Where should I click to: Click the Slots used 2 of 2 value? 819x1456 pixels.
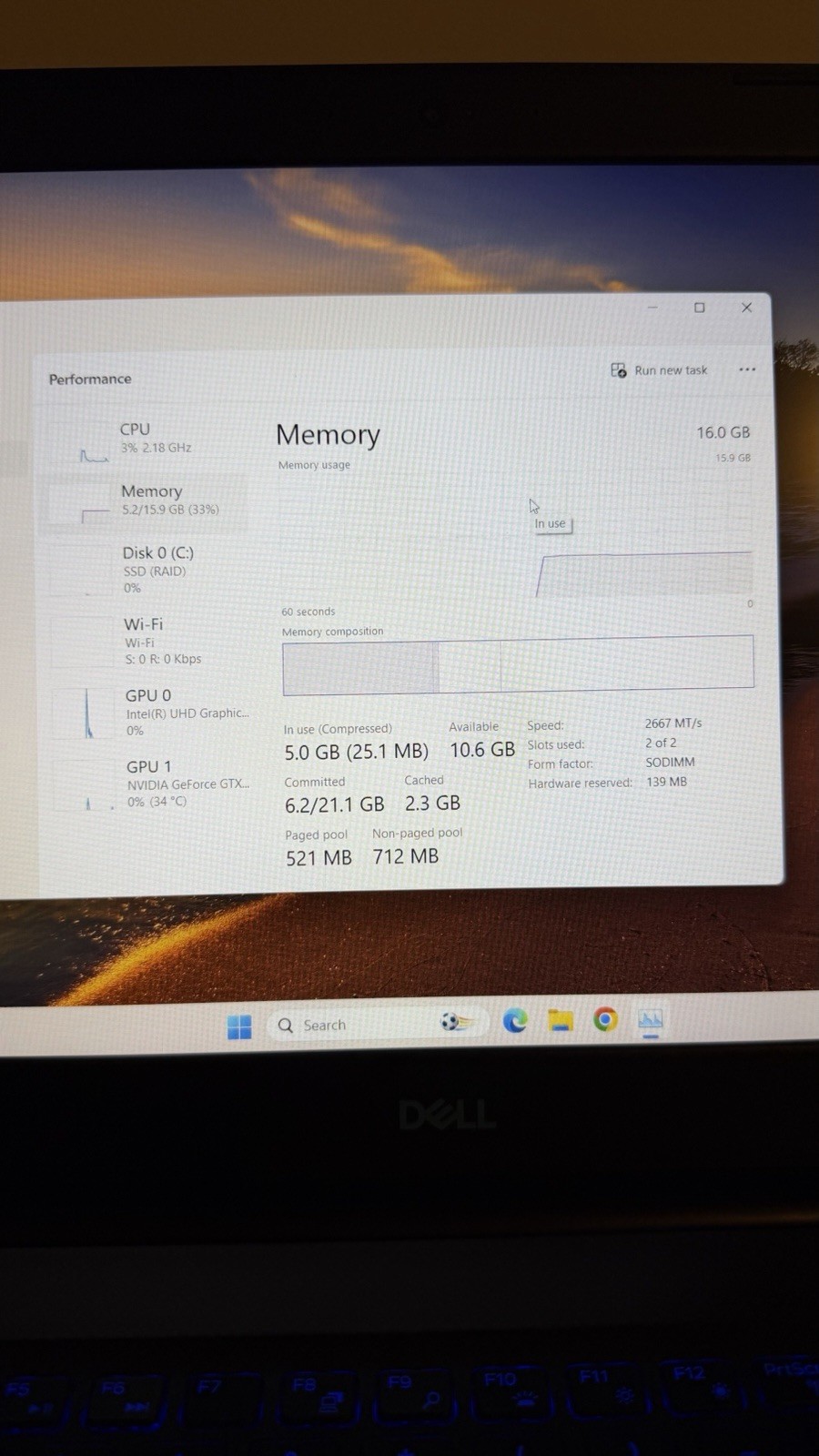coord(661,743)
